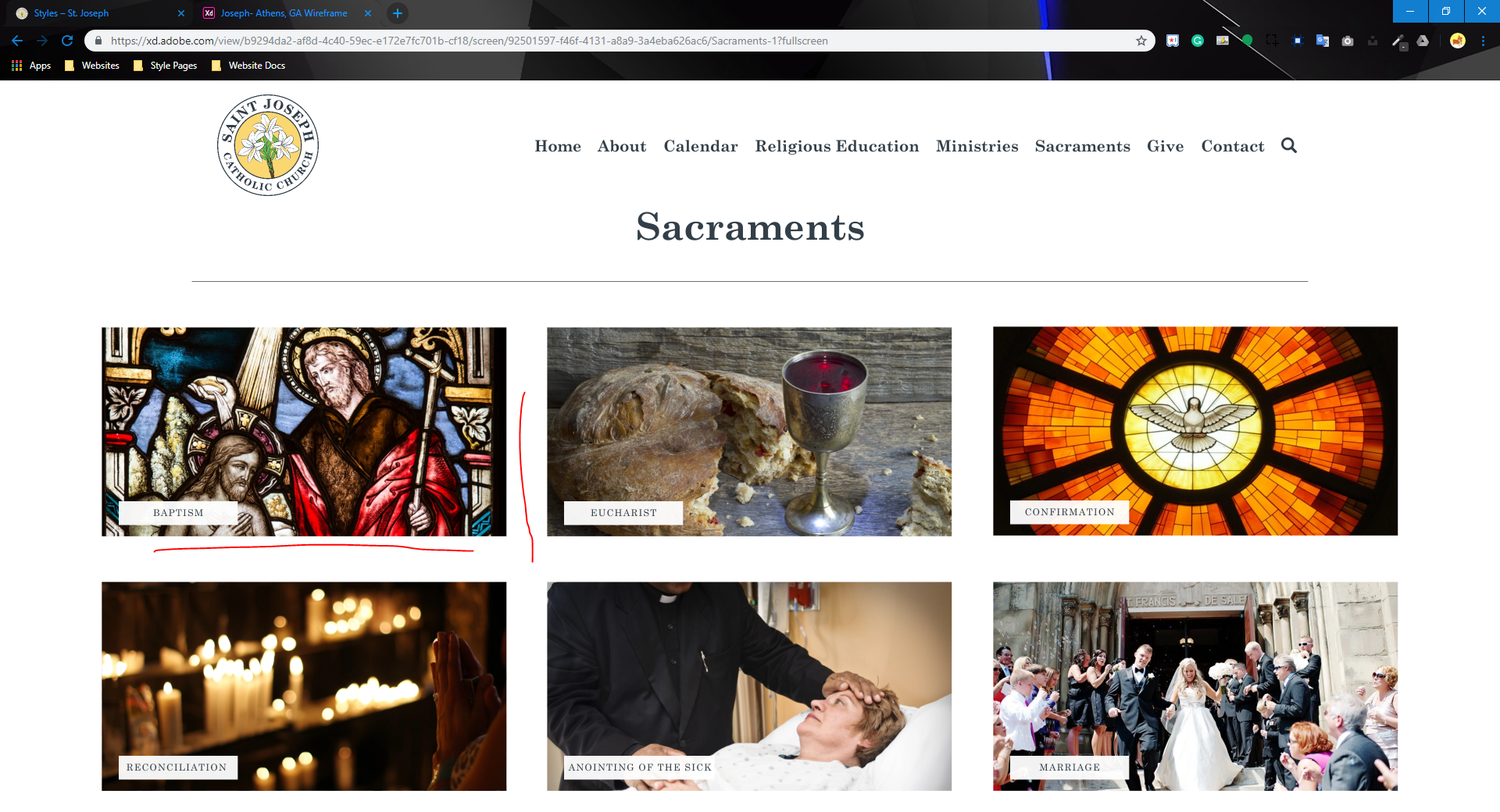
Task: Open the Style Pages bookmark folder
Action: tap(165, 66)
